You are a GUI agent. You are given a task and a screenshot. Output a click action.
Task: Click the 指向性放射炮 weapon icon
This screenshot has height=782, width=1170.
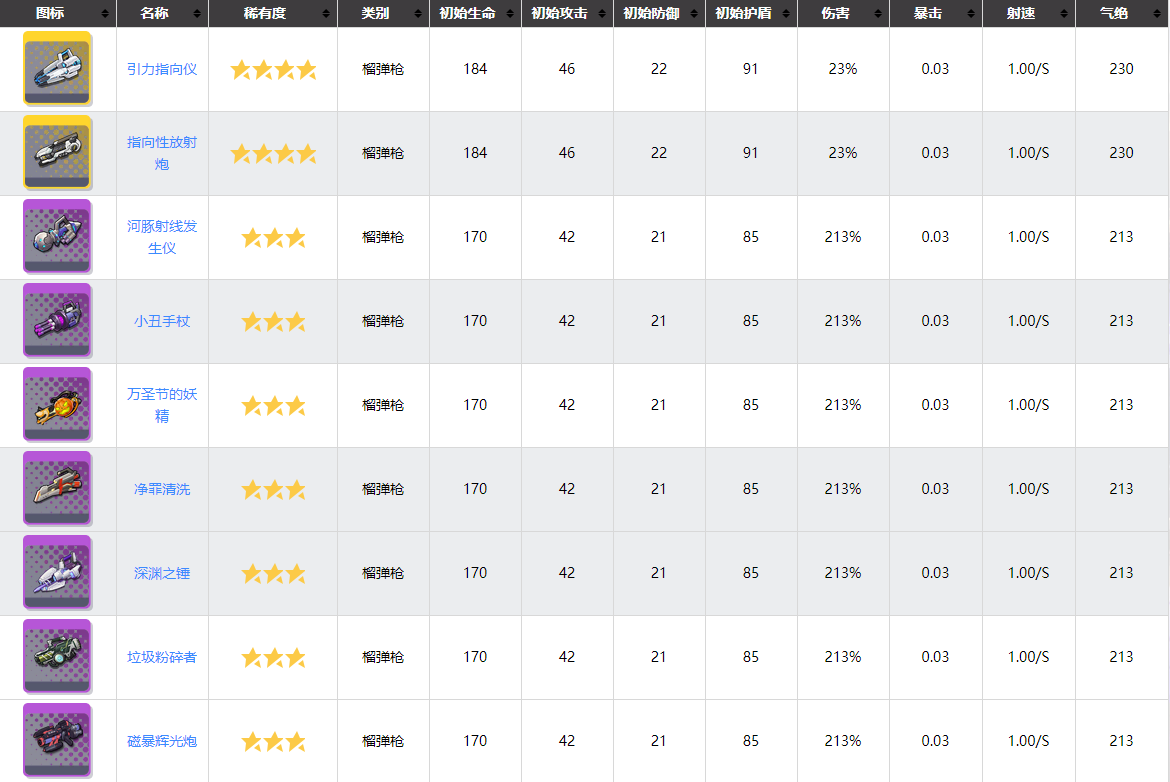pos(57,152)
